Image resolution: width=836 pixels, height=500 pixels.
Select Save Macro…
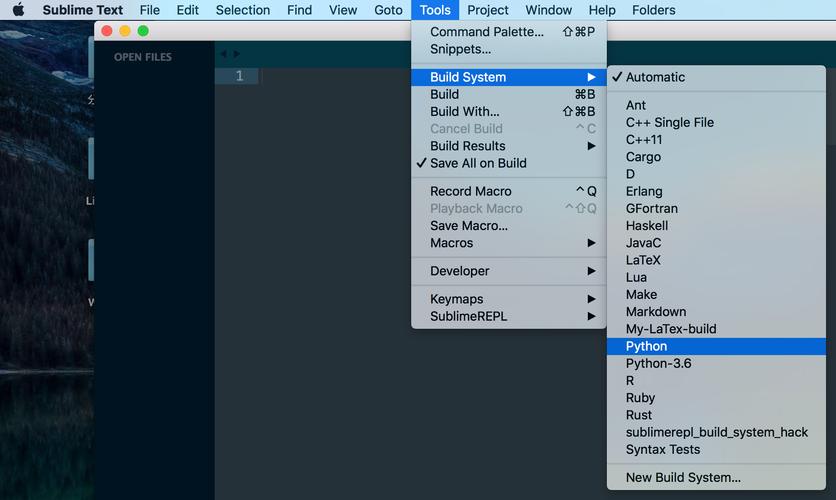tap(509, 225)
